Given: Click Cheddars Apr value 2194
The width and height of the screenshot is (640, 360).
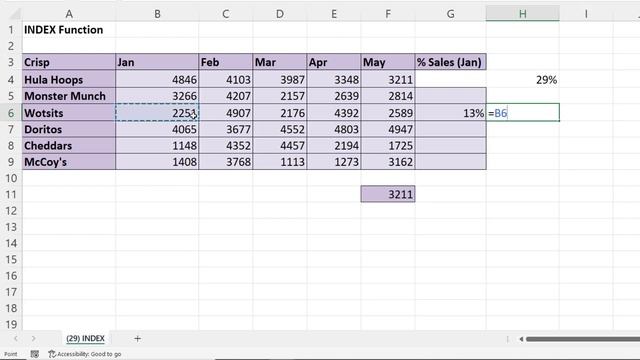Looking at the screenshot, I should [334, 146].
